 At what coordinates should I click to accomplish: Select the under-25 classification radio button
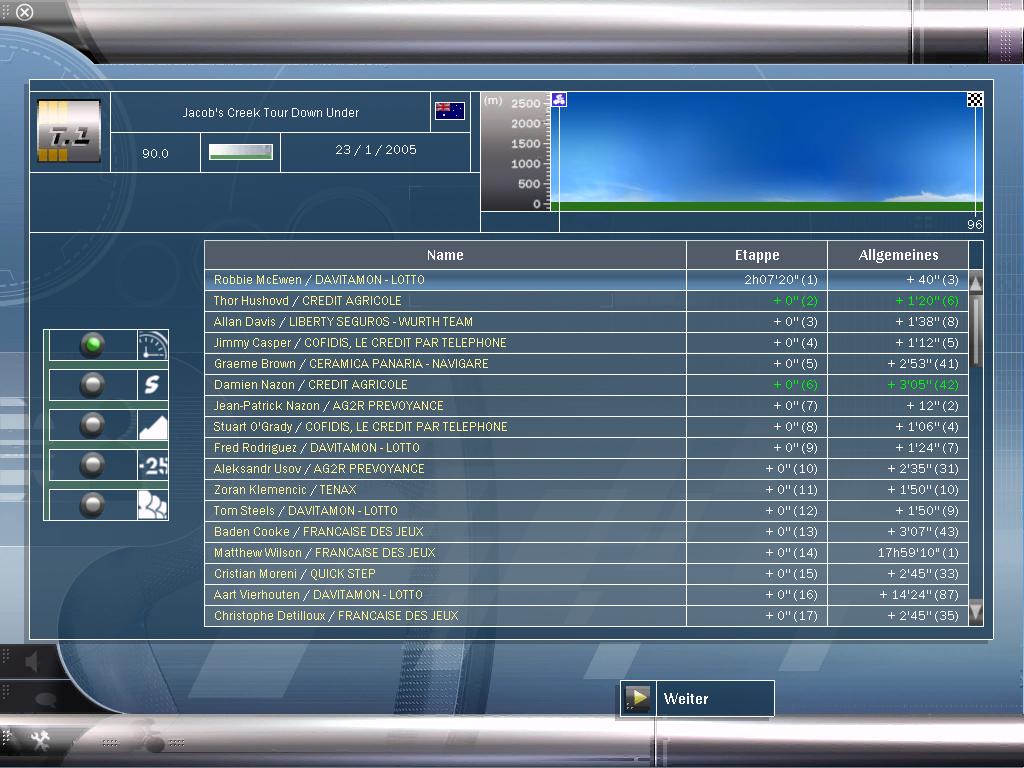click(92, 466)
